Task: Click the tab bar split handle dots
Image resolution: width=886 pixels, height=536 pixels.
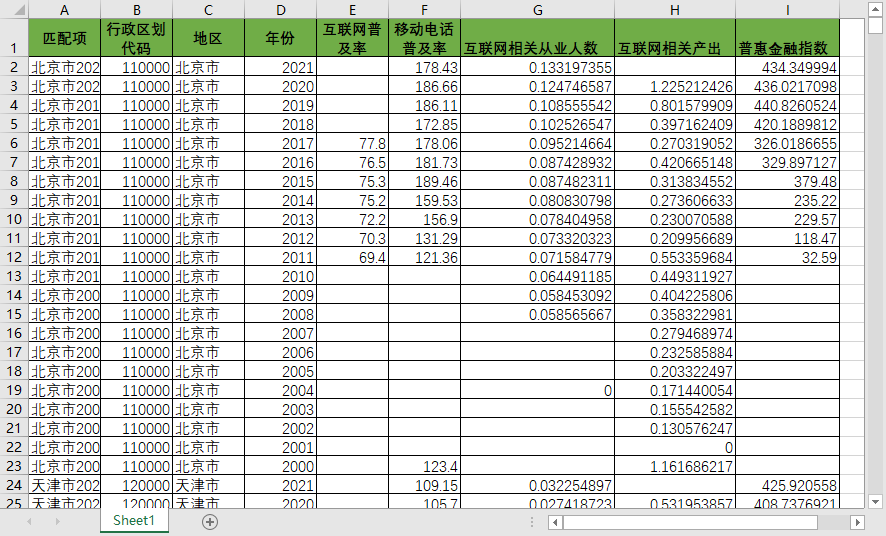Action: click(x=532, y=522)
